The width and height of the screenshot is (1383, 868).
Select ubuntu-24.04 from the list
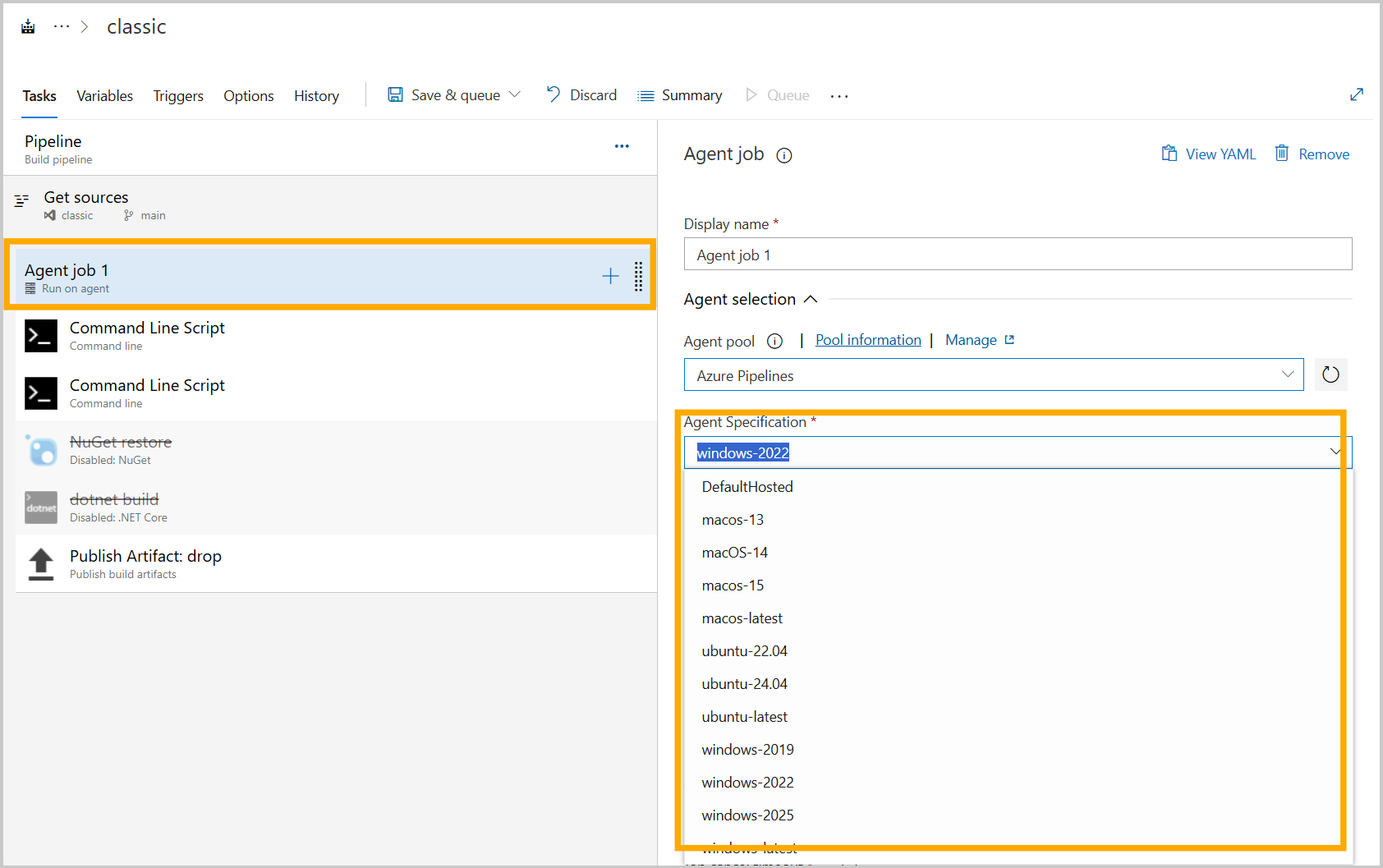click(x=744, y=683)
